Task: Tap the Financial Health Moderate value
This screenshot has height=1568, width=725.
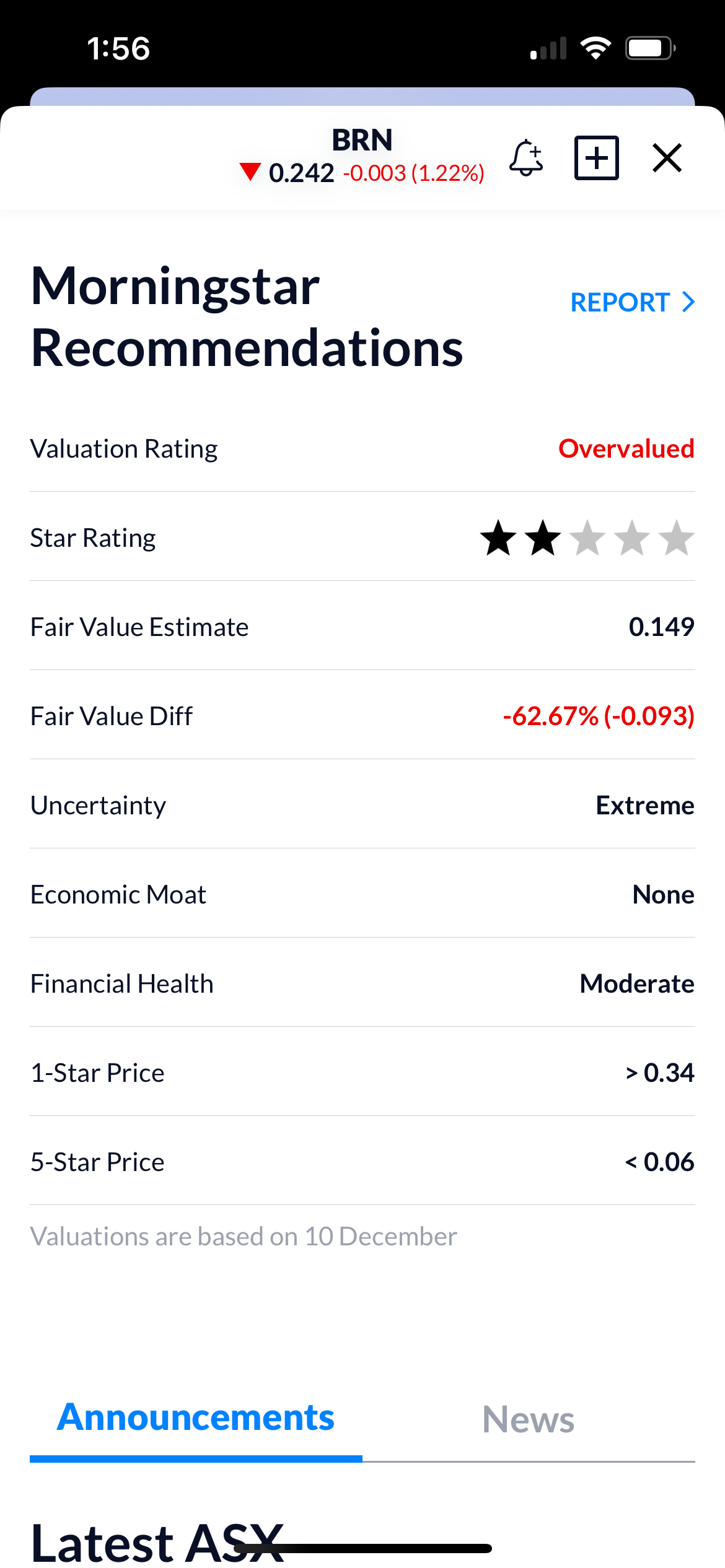Action: tap(636, 983)
